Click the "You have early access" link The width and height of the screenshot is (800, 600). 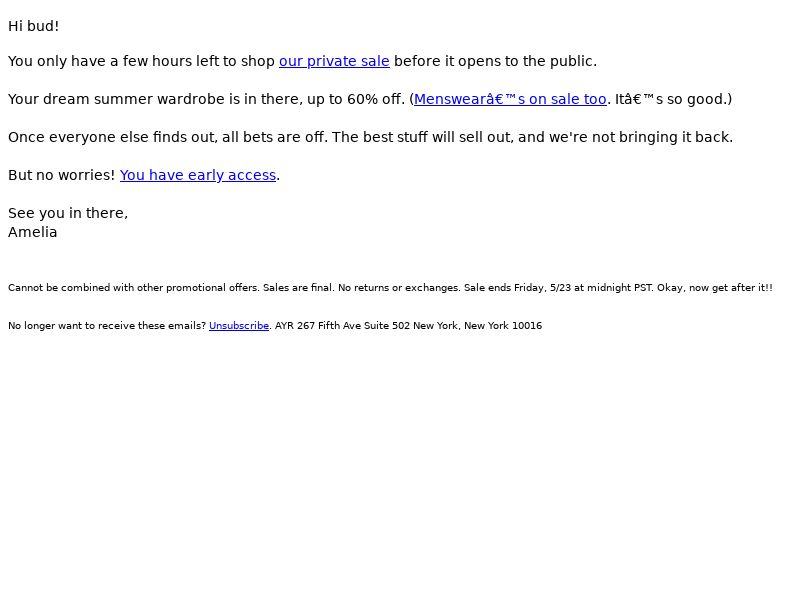click(198, 175)
